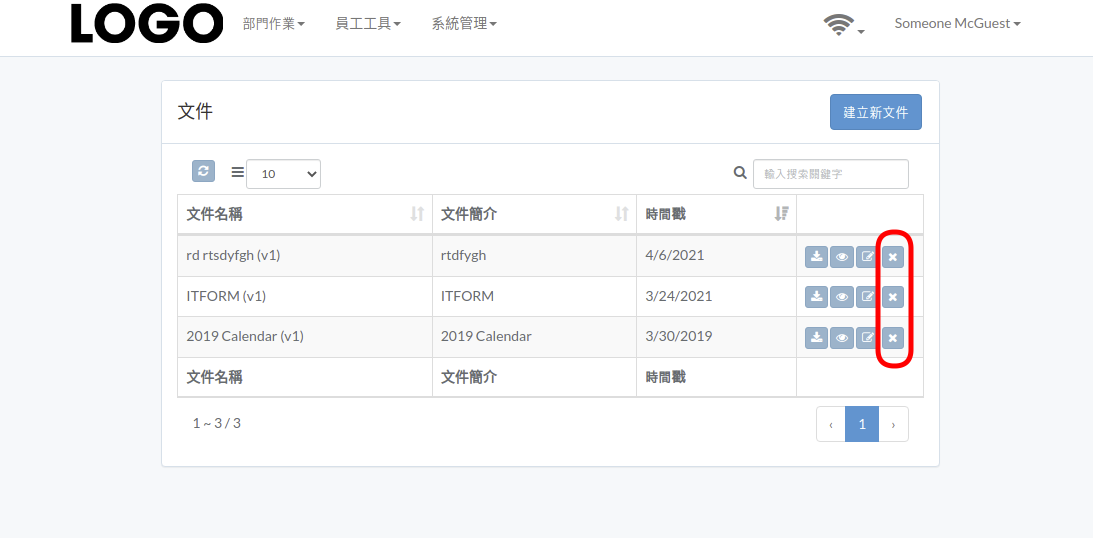This screenshot has width=1093, height=538.
Task: Edit the ITFORM (v1) document
Action: [867, 298]
